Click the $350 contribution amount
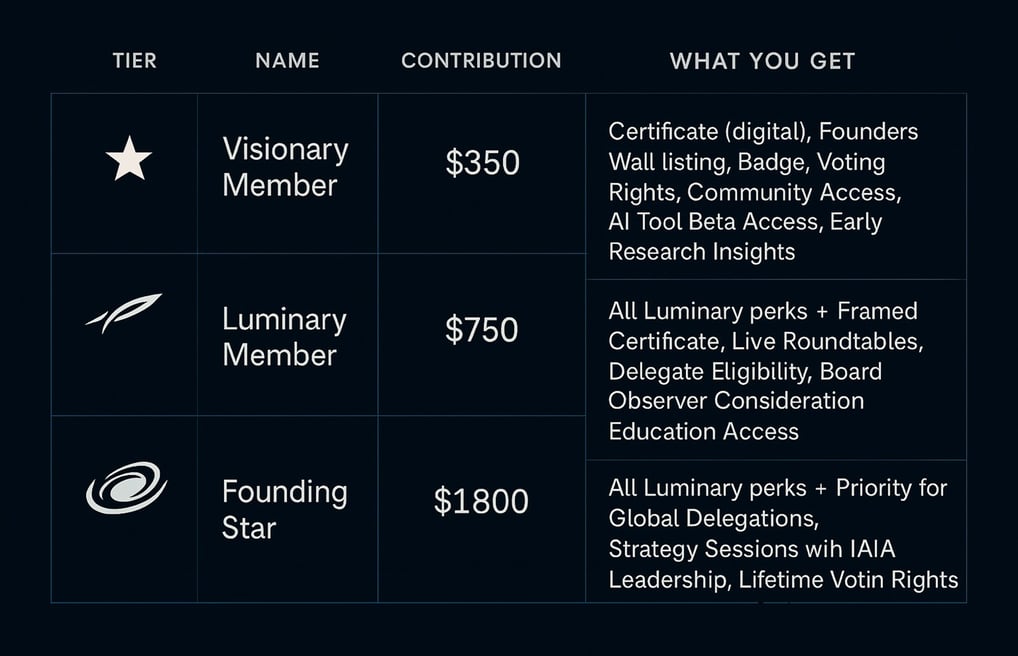 coord(482,162)
